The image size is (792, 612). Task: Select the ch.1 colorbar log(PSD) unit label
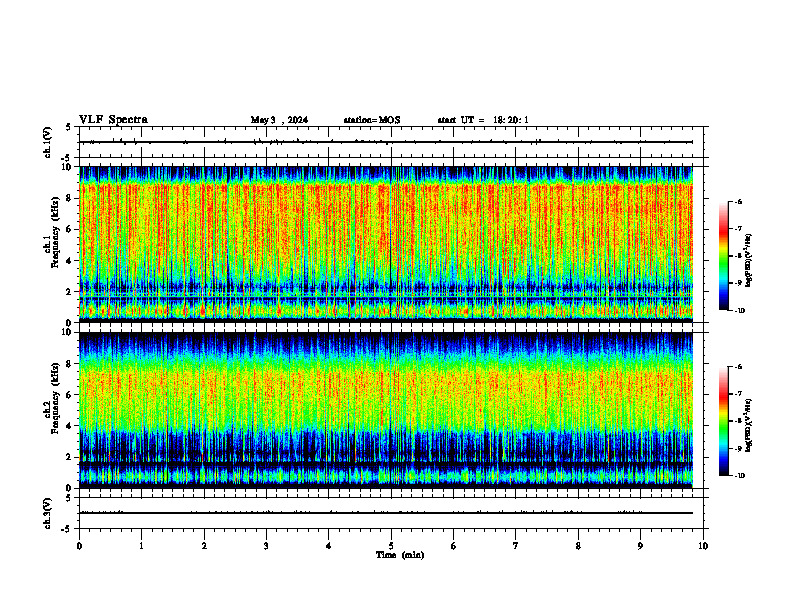click(748, 261)
